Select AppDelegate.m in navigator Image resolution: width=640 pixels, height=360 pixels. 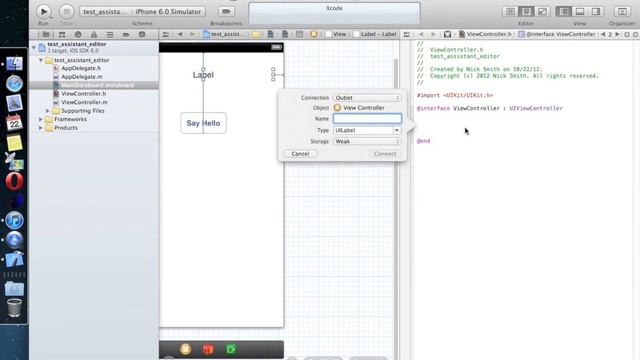tap(82, 77)
